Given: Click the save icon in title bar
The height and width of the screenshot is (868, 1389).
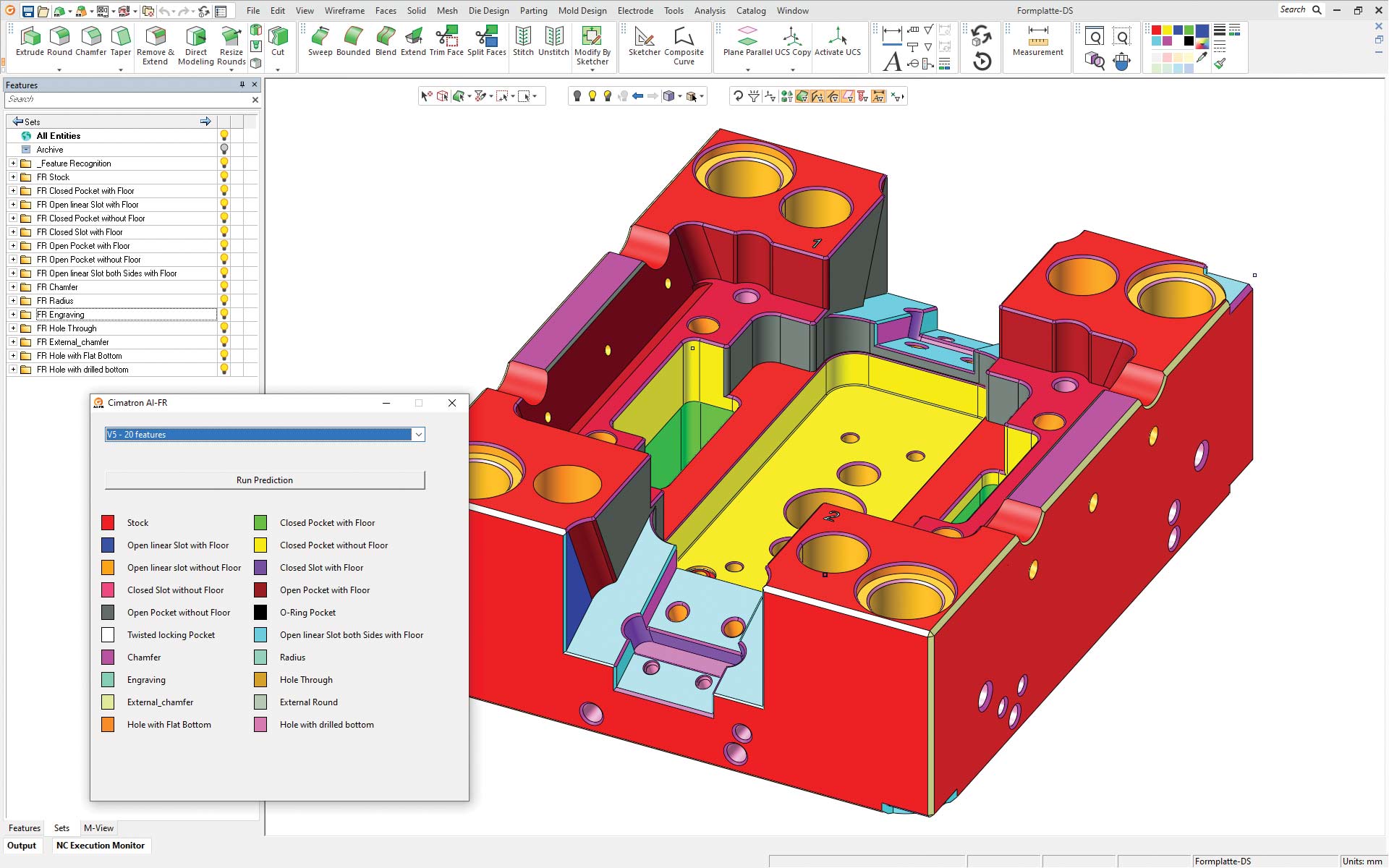Looking at the screenshot, I should tap(27, 11).
